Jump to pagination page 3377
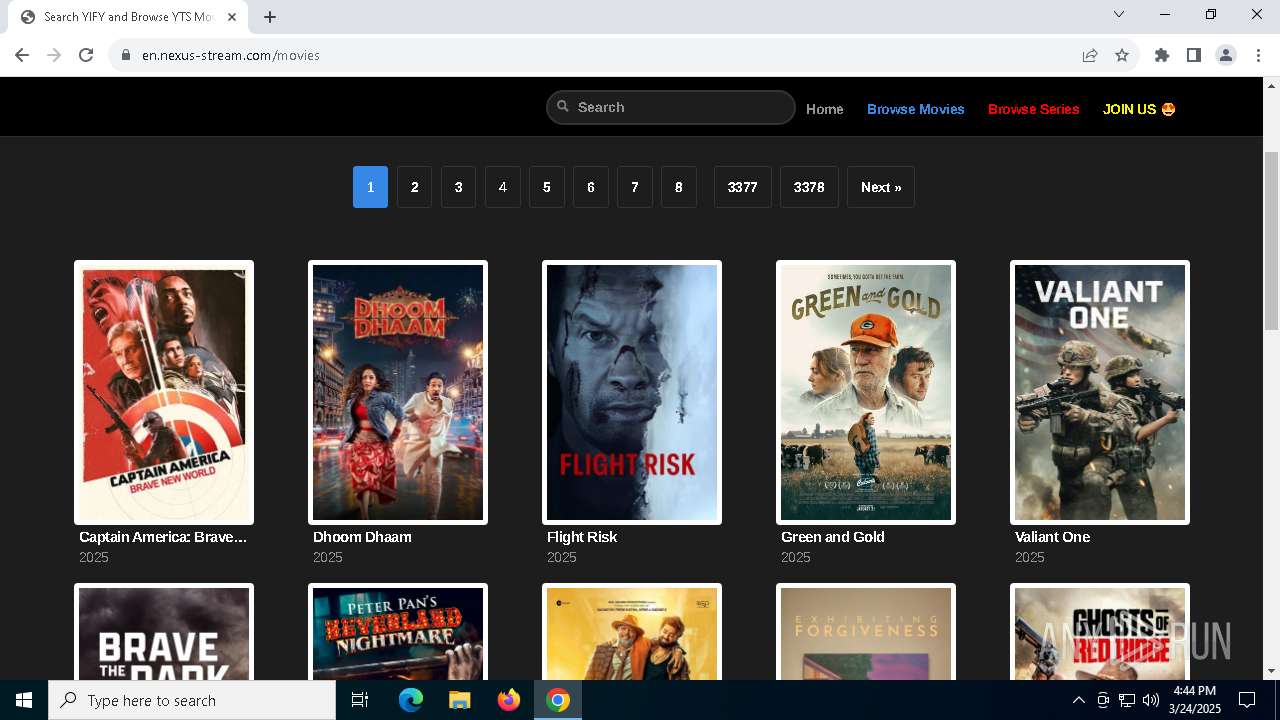The height and width of the screenshot is (720, 1280). point(743,187)
